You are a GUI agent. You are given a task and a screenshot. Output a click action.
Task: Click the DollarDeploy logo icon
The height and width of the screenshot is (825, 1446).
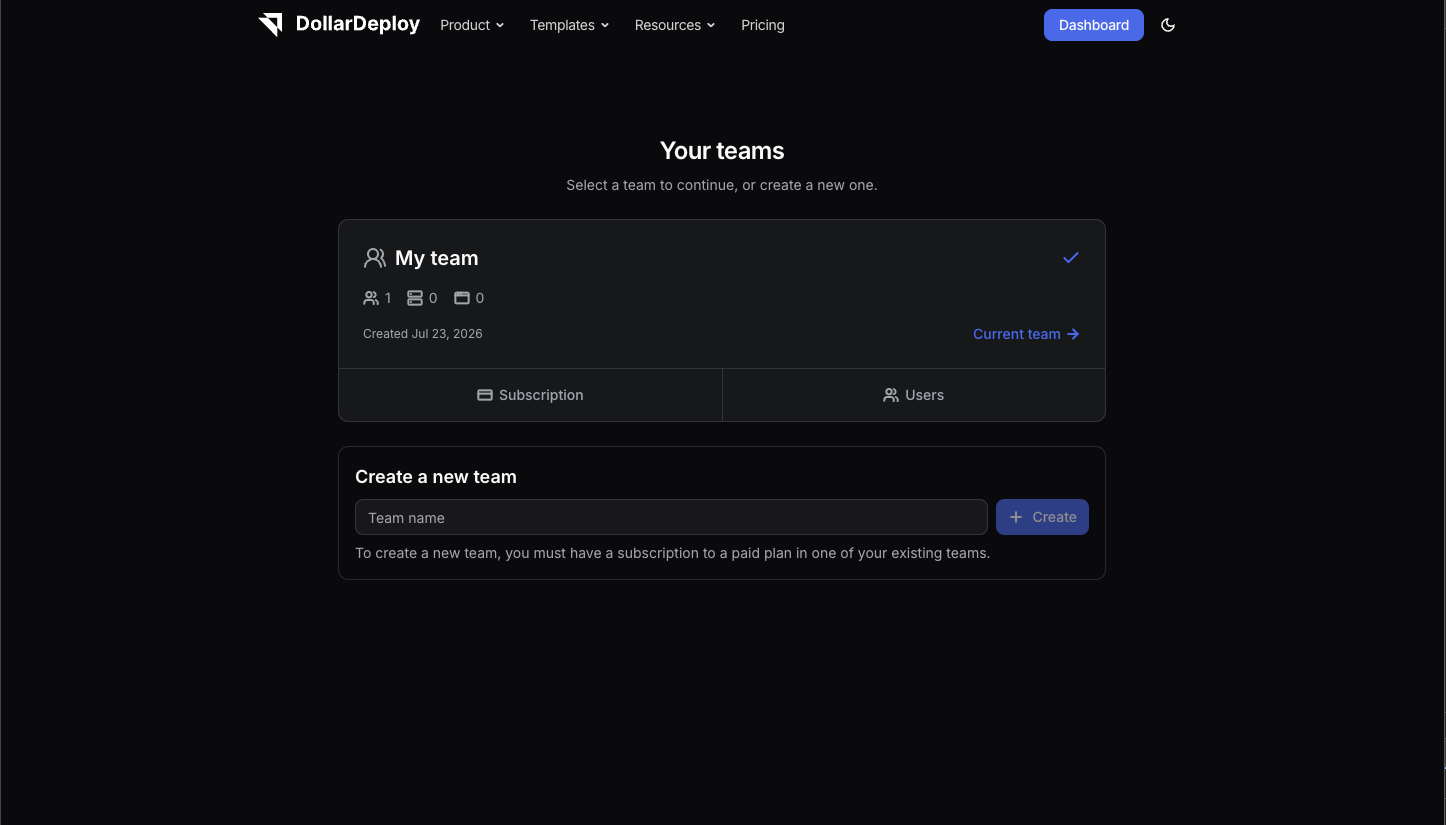coord(271,25)
